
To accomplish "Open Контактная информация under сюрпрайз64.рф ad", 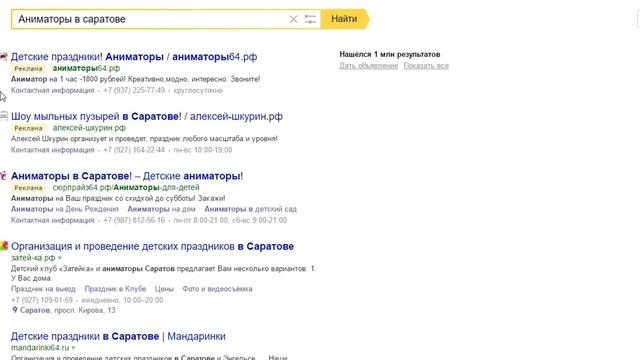I will (x=52, y=220).
